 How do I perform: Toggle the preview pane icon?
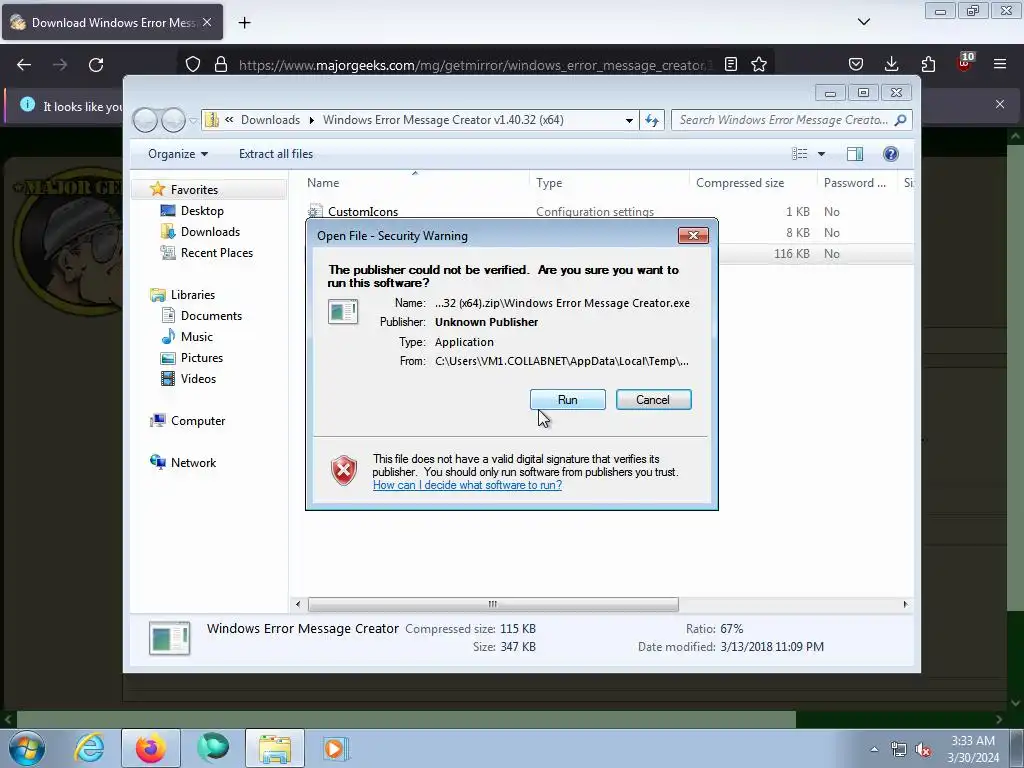click(x=855, y=154)
